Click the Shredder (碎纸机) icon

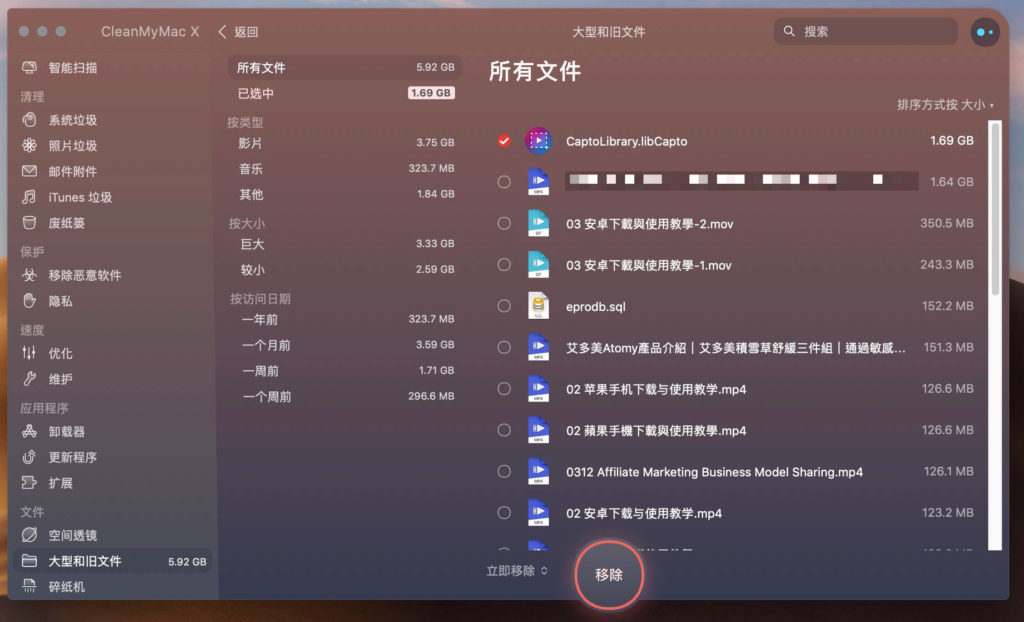(x=29, y=586)
